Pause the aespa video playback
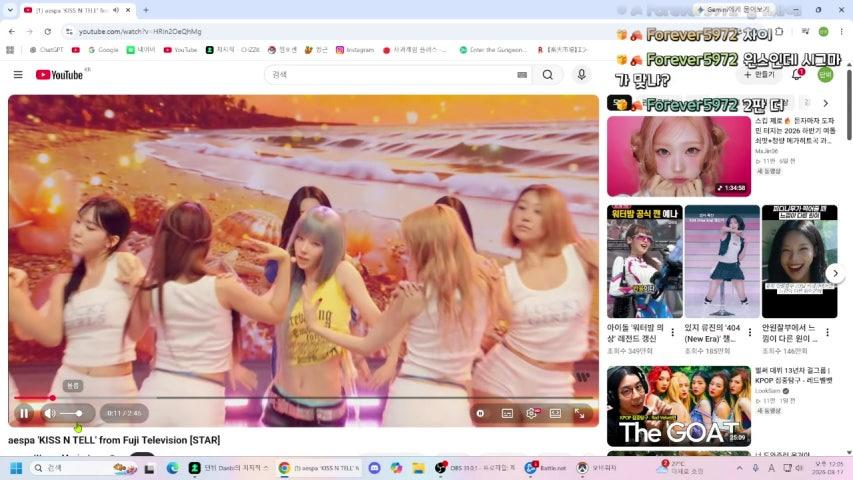The height and width of the screenshot is (480, 853). pyautogui.click(x=24, y=413)
